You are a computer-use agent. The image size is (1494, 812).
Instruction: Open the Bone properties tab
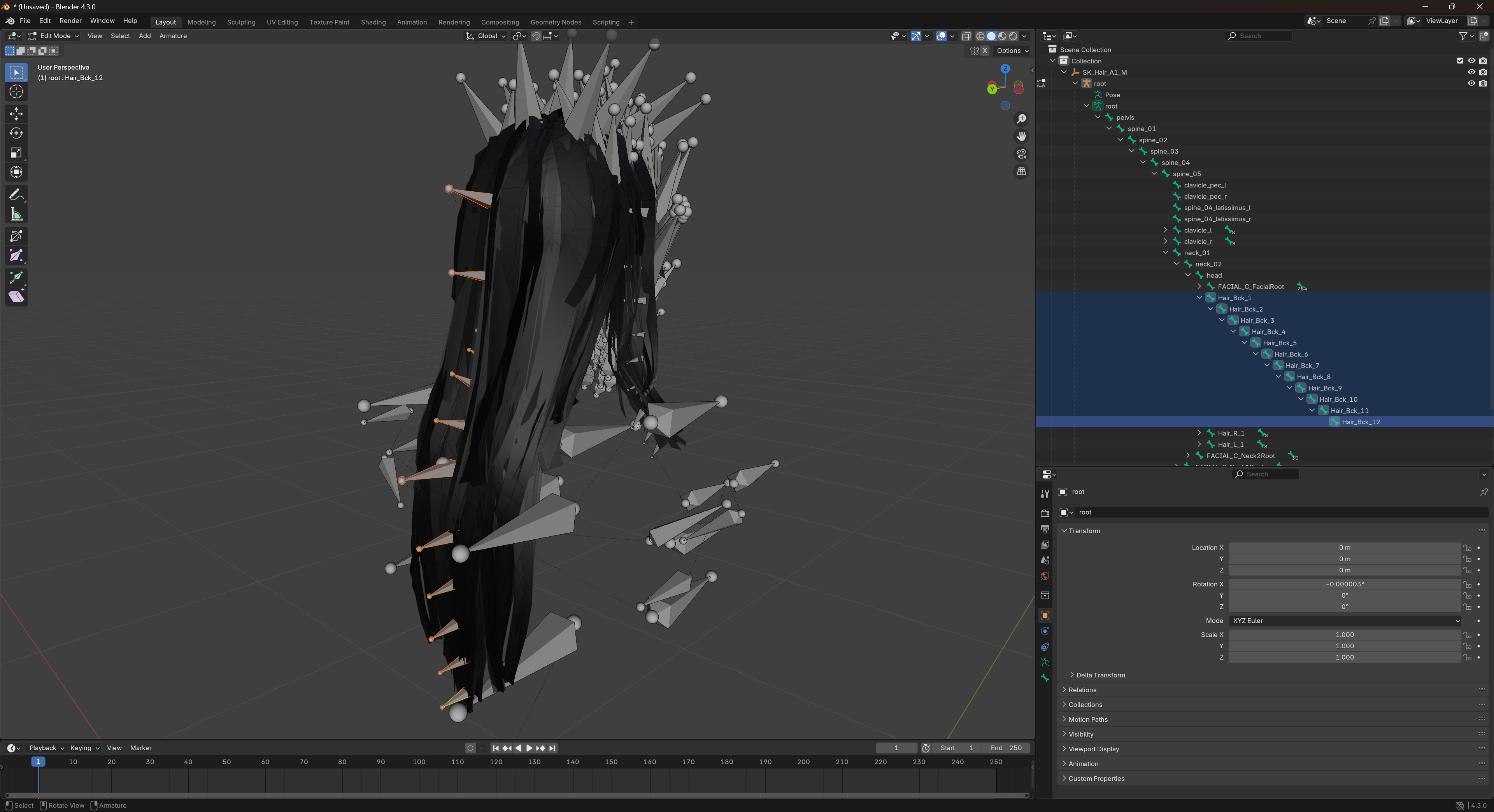pyautogui.click(x=1045, y=677)
